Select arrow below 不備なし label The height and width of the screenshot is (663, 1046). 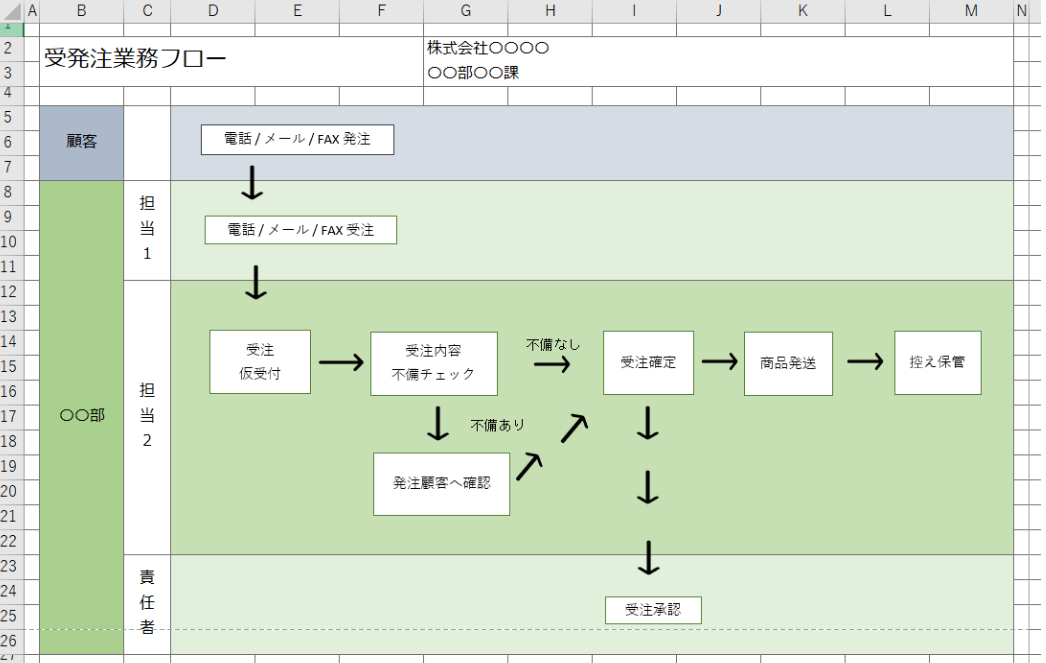(x=552, y=364)
